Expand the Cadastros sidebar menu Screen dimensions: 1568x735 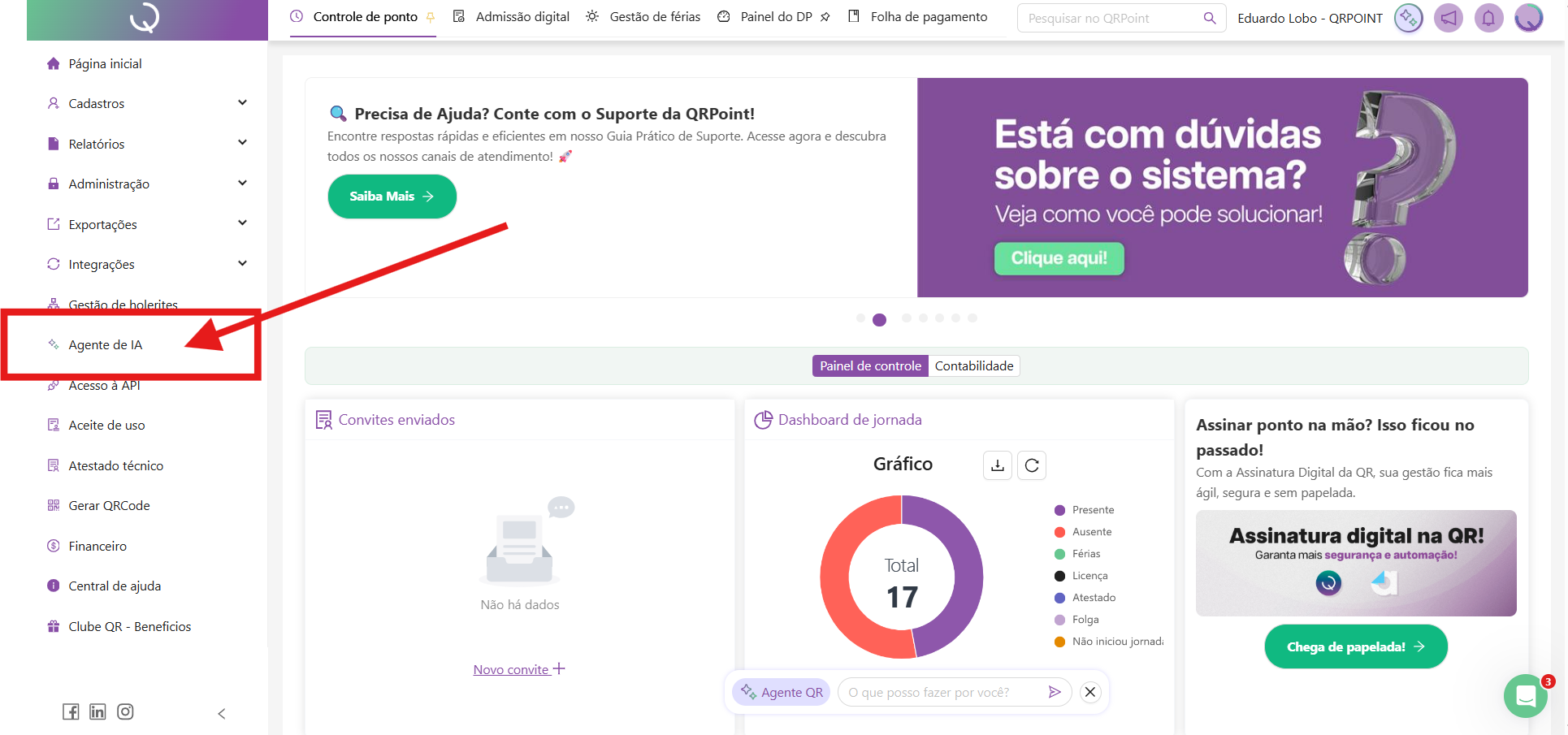(x=146, y=103)
